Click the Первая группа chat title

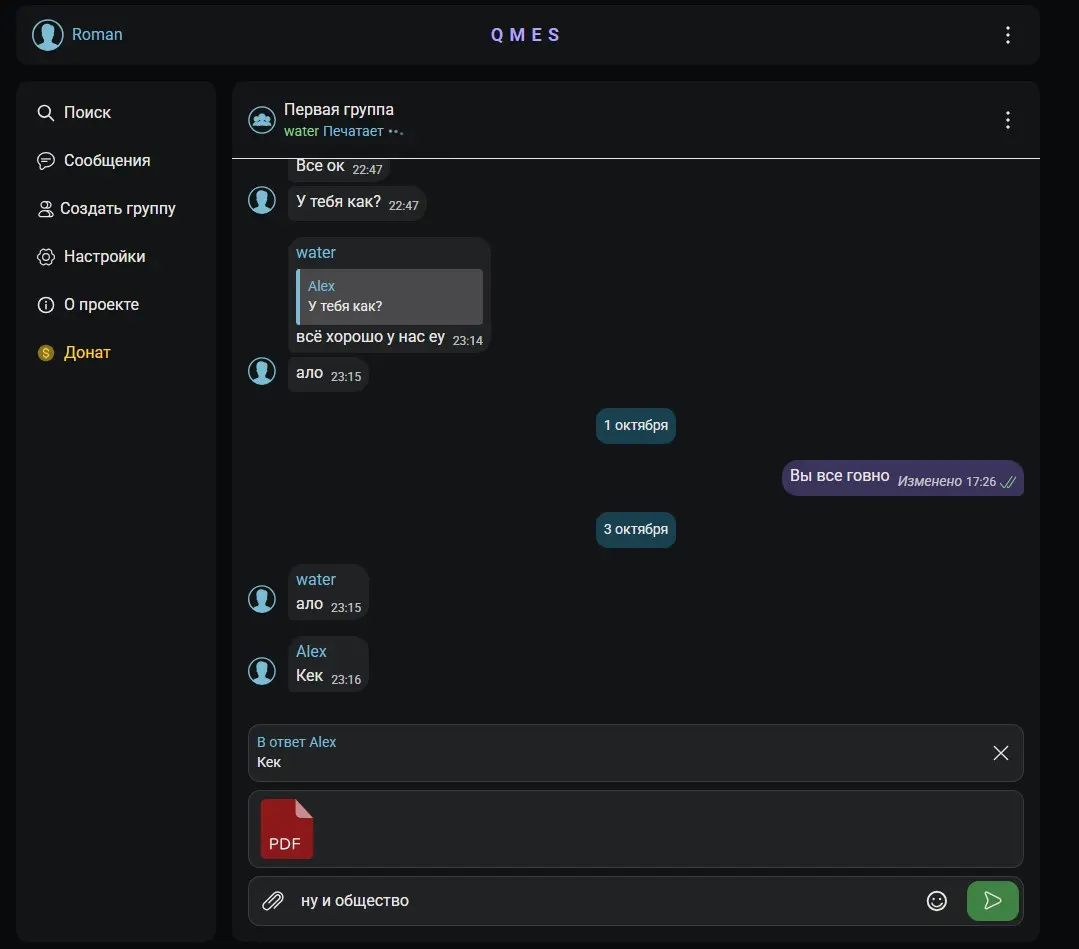pos(339,110)
